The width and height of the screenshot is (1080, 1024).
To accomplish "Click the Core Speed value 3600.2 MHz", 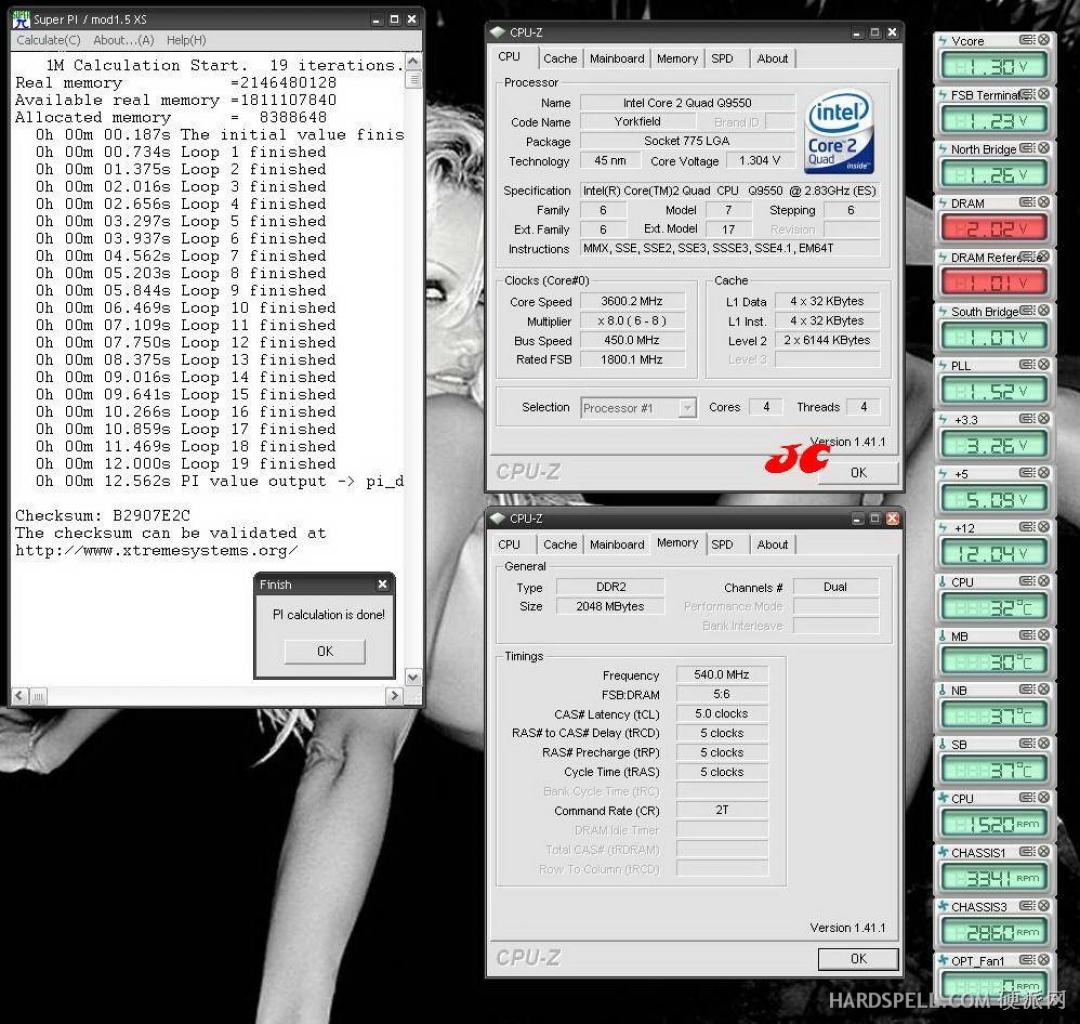I will pyautogui.click(x=632, y=301).
